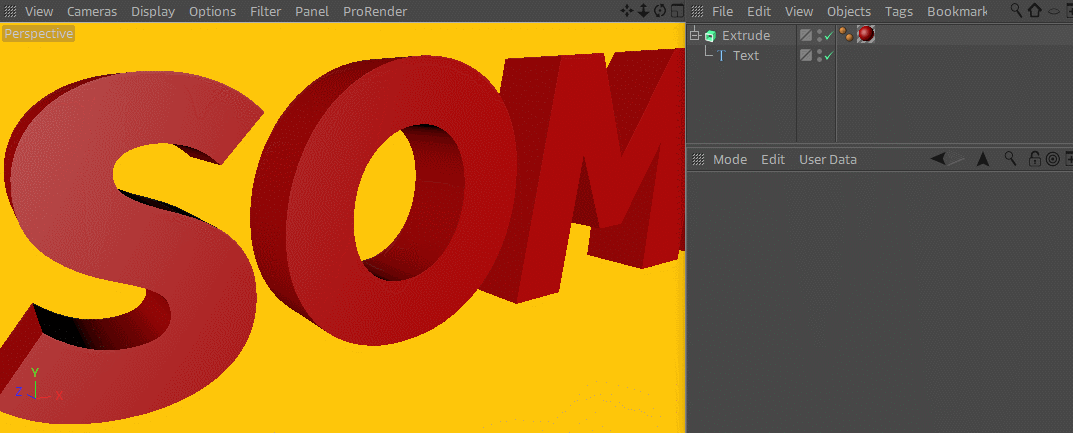Open the viewport Options menu
This screenshot has height=433, width=1073.
click(x=213, y=12)
